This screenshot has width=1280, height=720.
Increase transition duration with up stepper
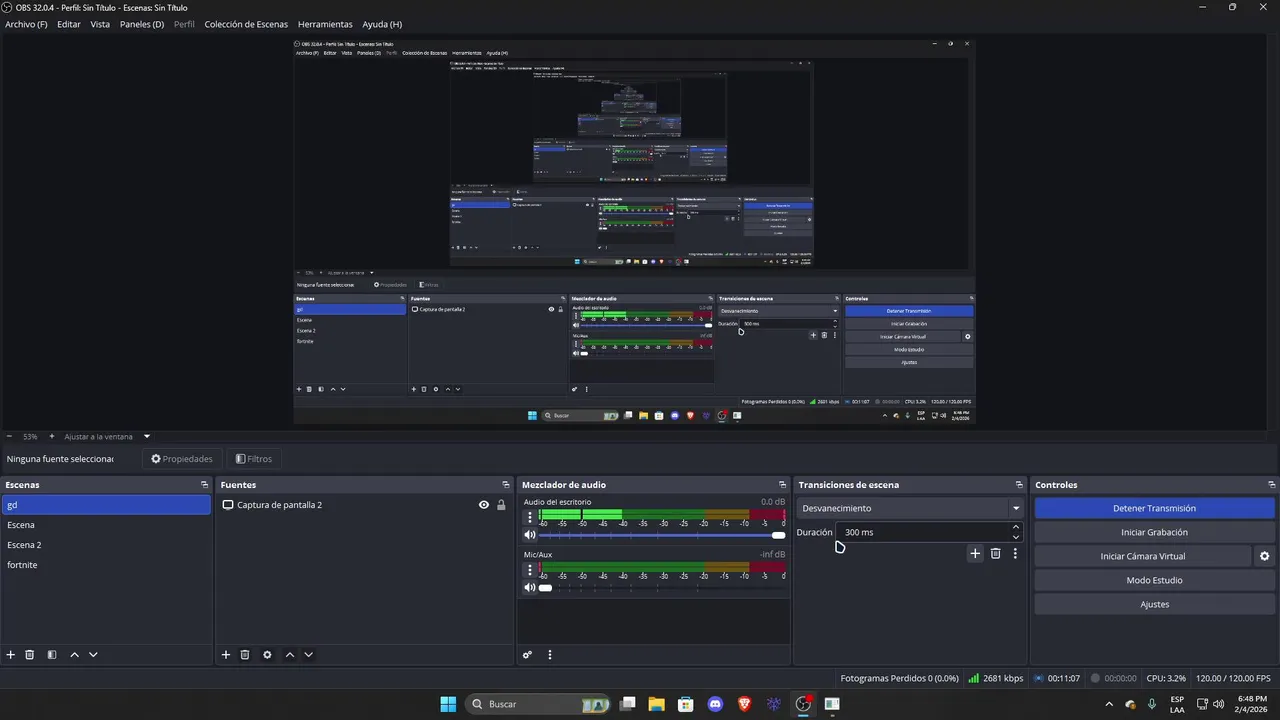1016,527
